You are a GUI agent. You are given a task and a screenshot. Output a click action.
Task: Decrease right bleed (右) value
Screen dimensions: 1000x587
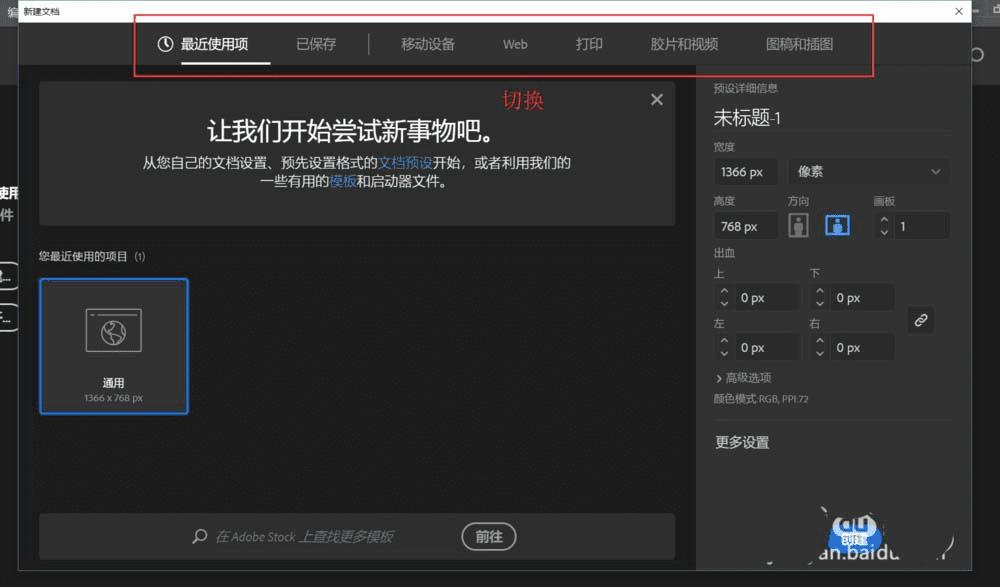click(x=820, y=353)
